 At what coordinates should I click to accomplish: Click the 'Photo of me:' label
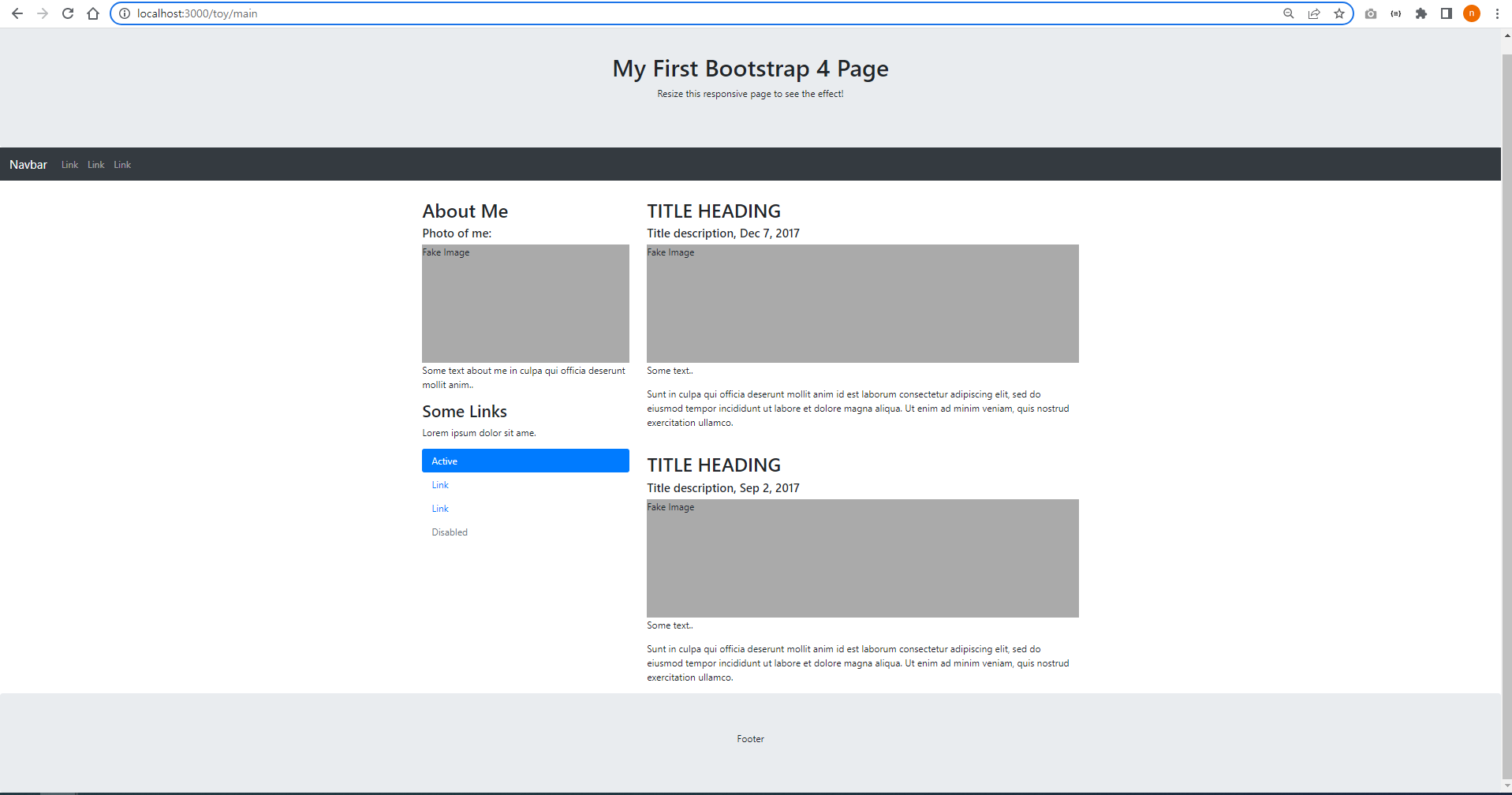pos(457,233)
